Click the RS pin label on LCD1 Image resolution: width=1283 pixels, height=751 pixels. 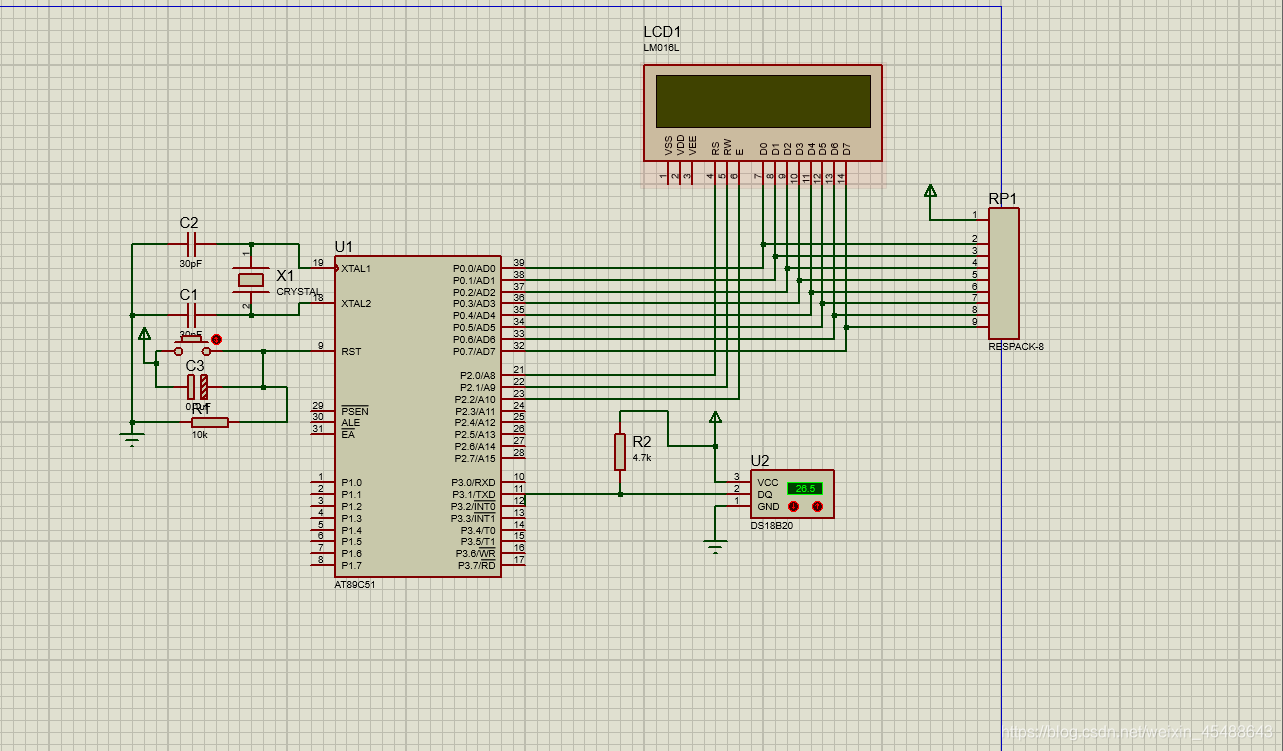[x=716, y=148]
